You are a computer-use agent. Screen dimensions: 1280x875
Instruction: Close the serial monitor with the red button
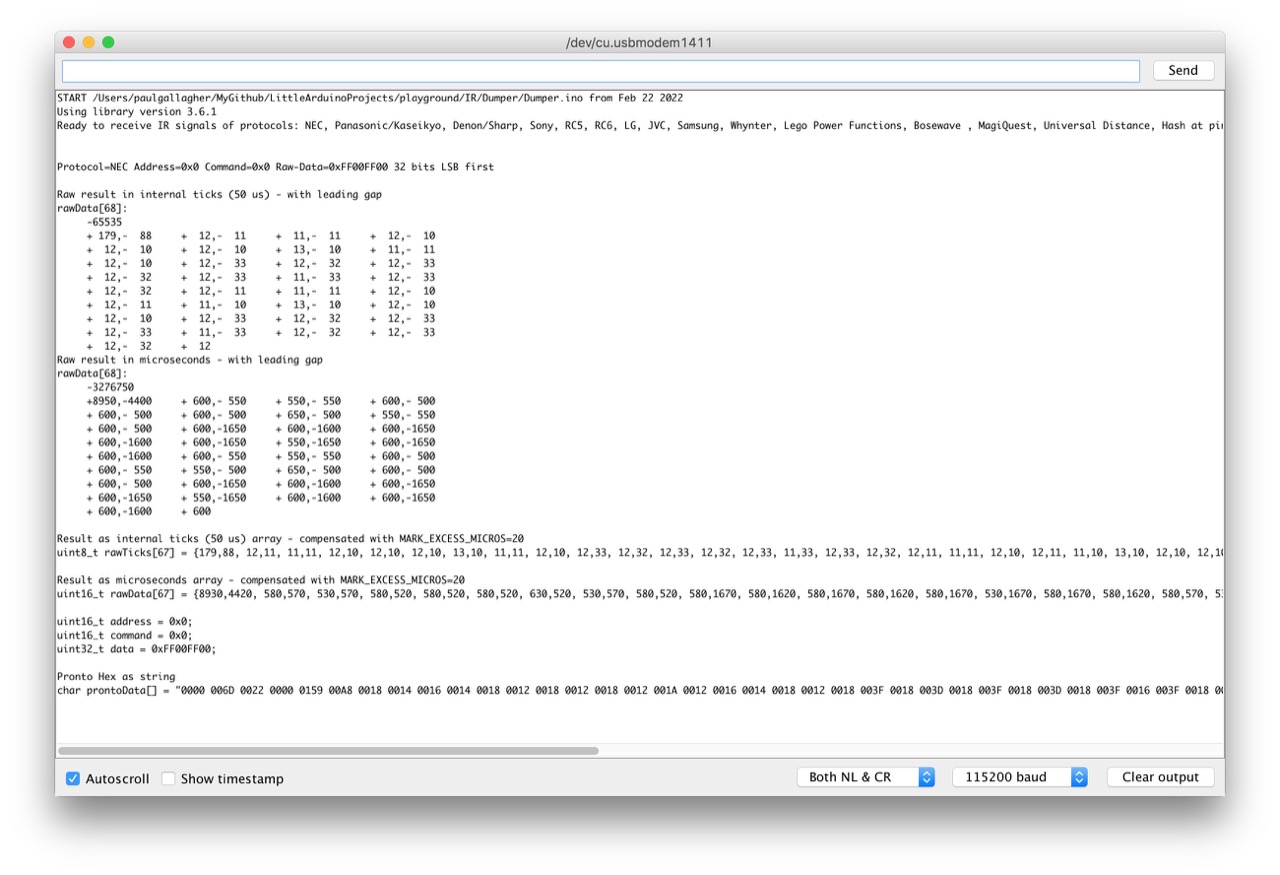pos(69,42)
